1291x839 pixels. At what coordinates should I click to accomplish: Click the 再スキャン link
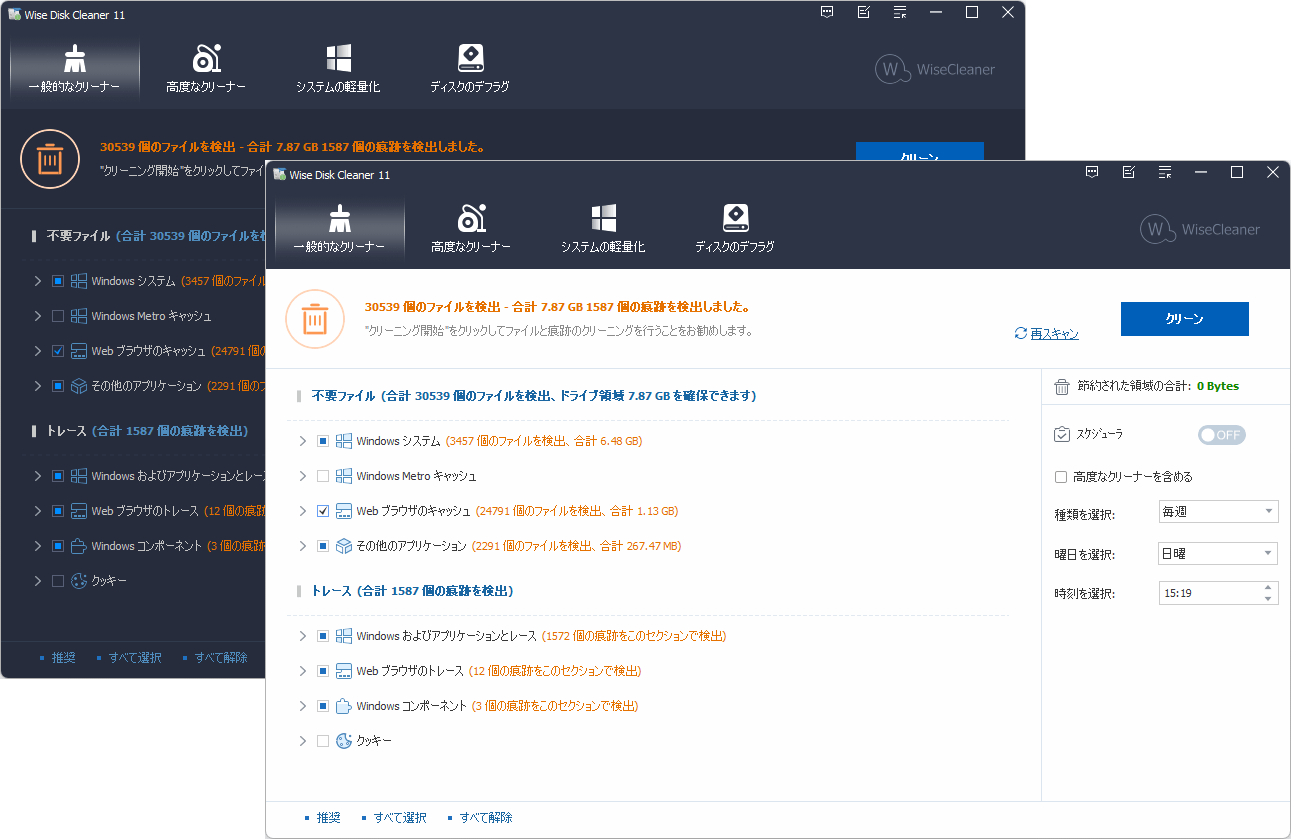pyautogui.click(x=1055, y=334)
